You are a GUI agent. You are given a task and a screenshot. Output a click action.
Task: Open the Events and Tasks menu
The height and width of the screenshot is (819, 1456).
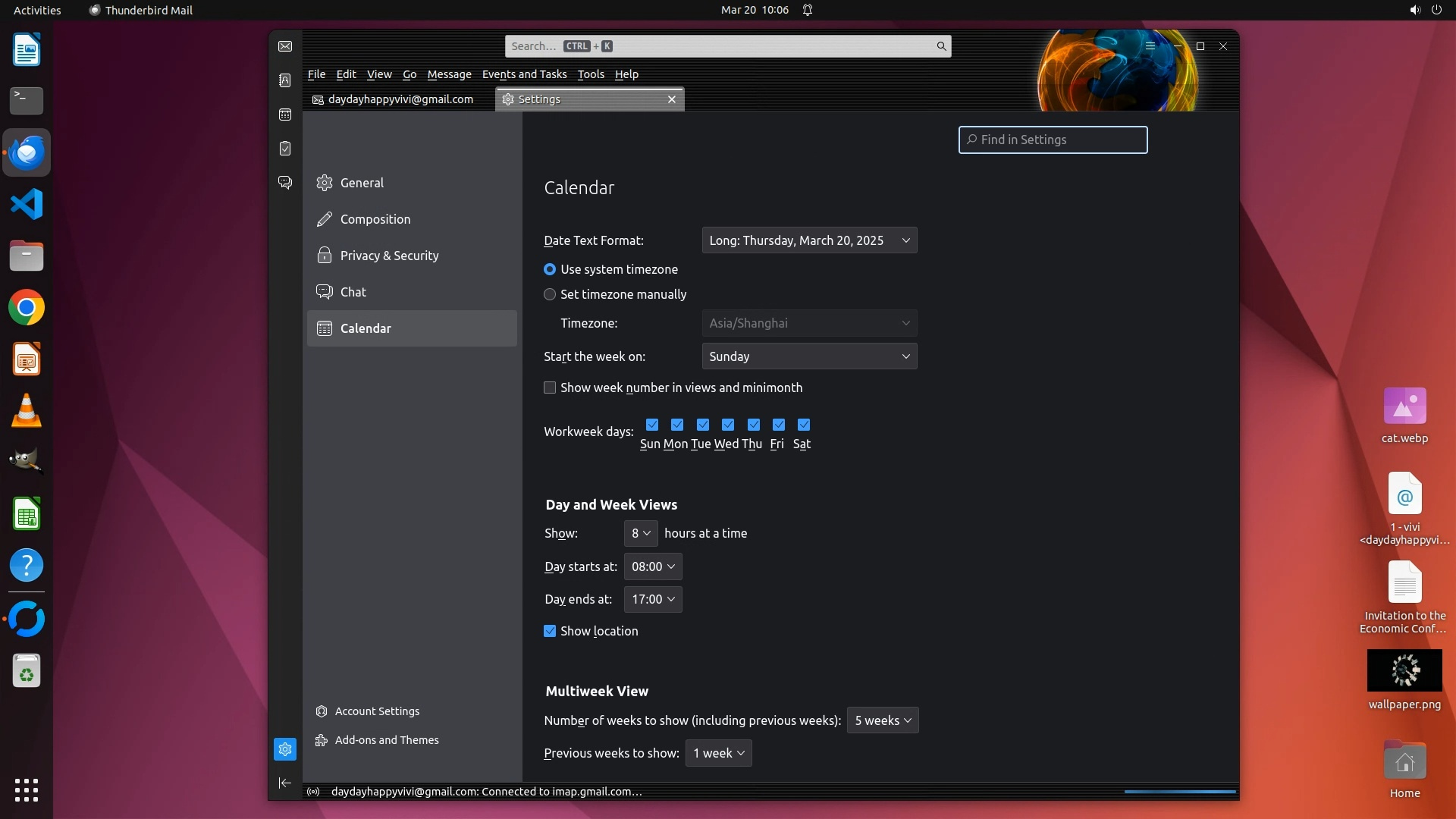pyautogui.click(x=524, y=74)
